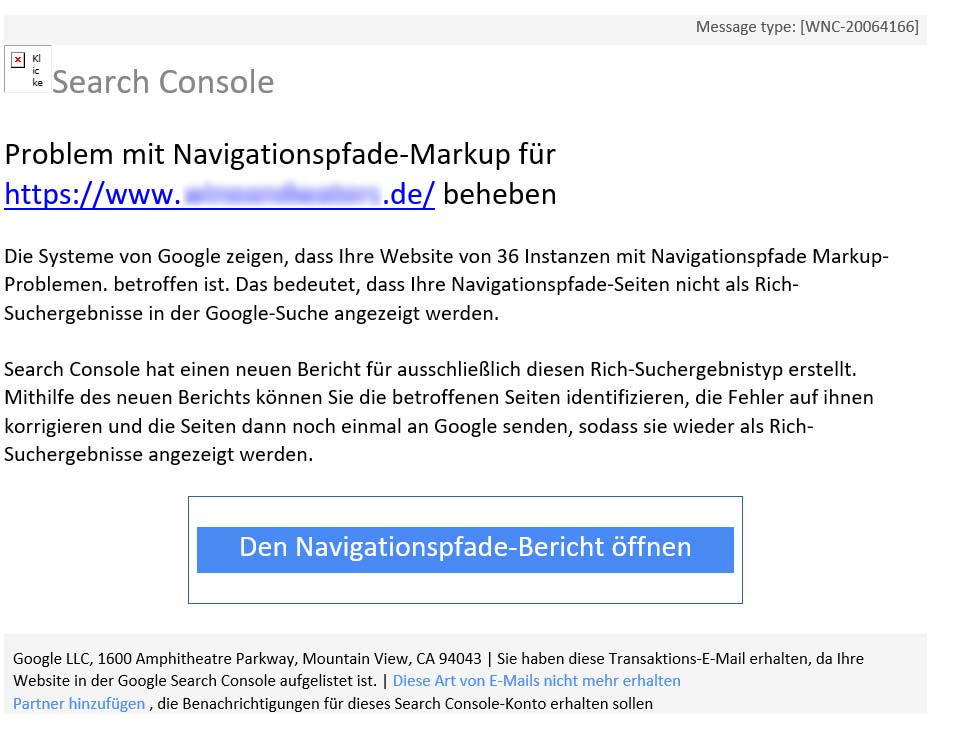The image size is (954, 730).
Task: Open the blurred https://www. .de/ website link
Action: click(219, 195)
